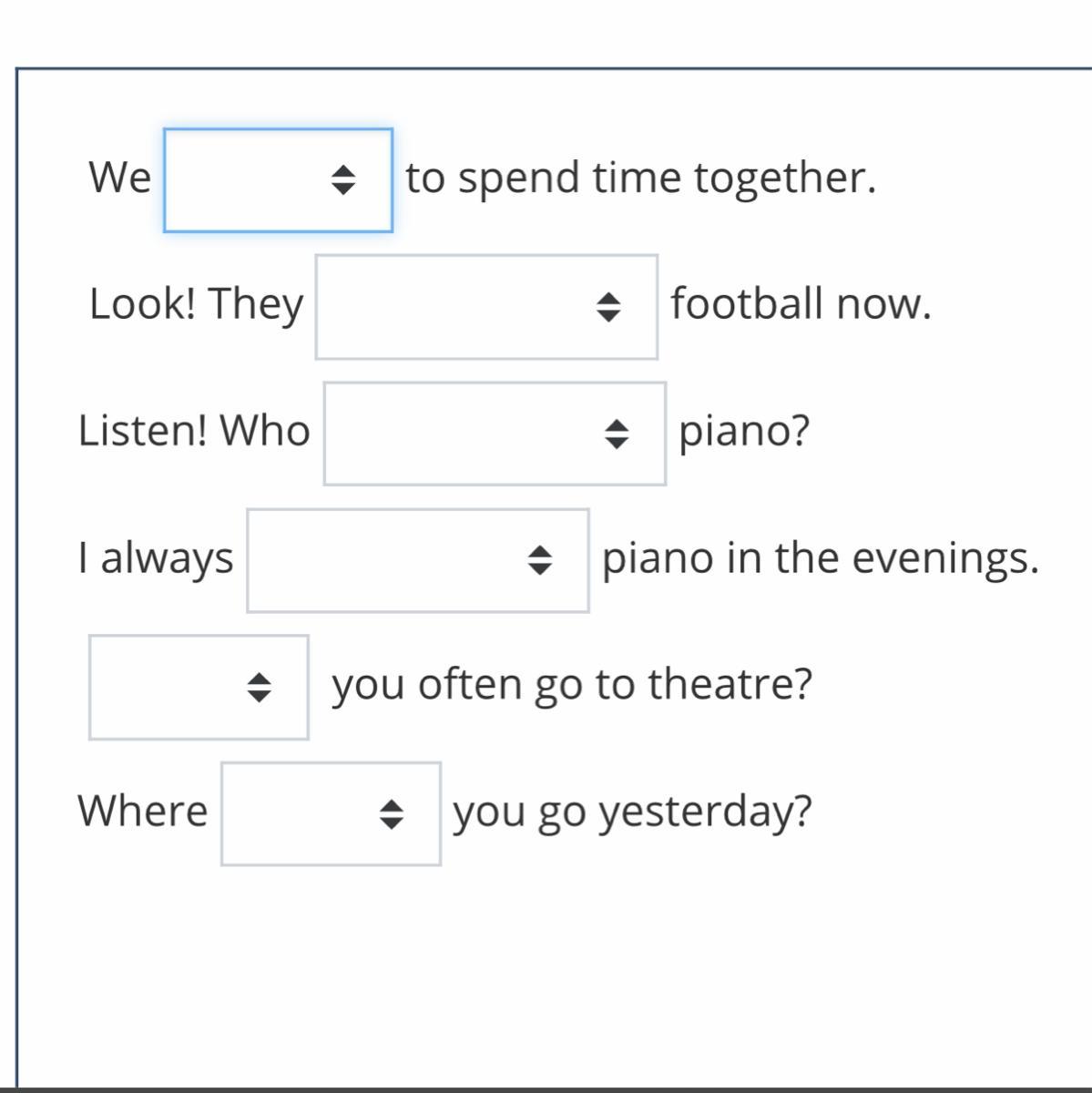1092x1093 pixels.
Task: Click the arrow icon before "piano in the evenings"
Action: point(540,560)
